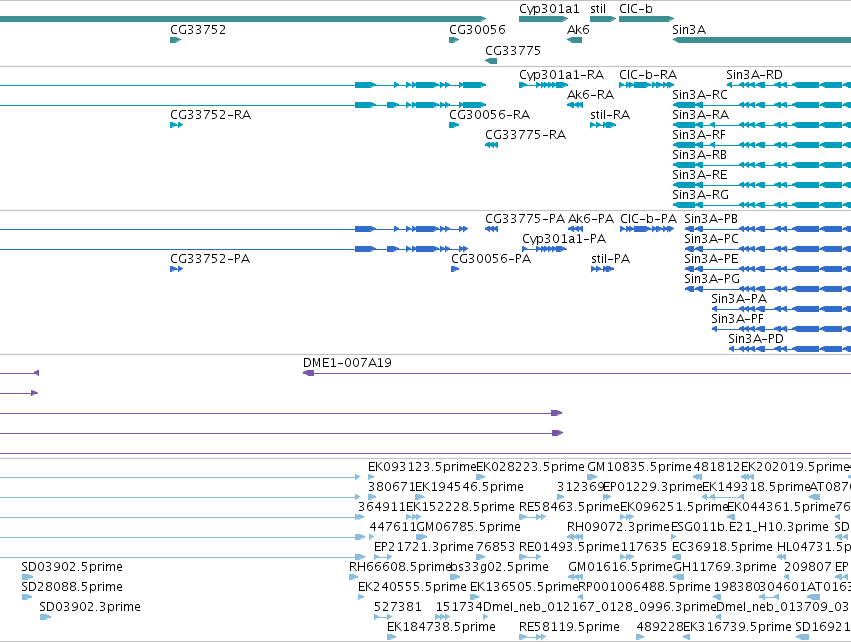Viewport: 851px width, 642px height.
Task: Select the SD03902.5prime EST label
Action: [x=72, y=567]
